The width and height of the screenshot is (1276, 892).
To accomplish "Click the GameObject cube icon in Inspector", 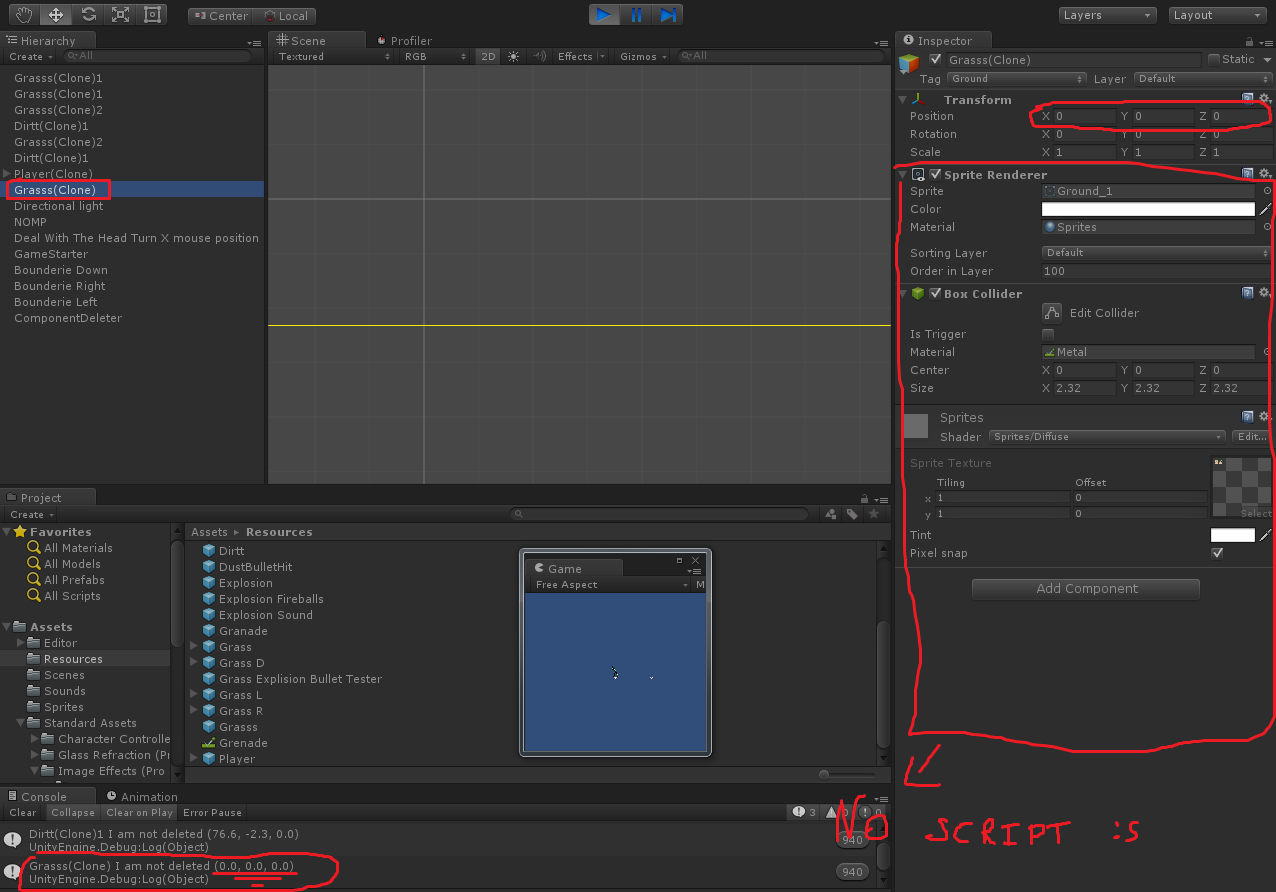I will click(908, 64).
